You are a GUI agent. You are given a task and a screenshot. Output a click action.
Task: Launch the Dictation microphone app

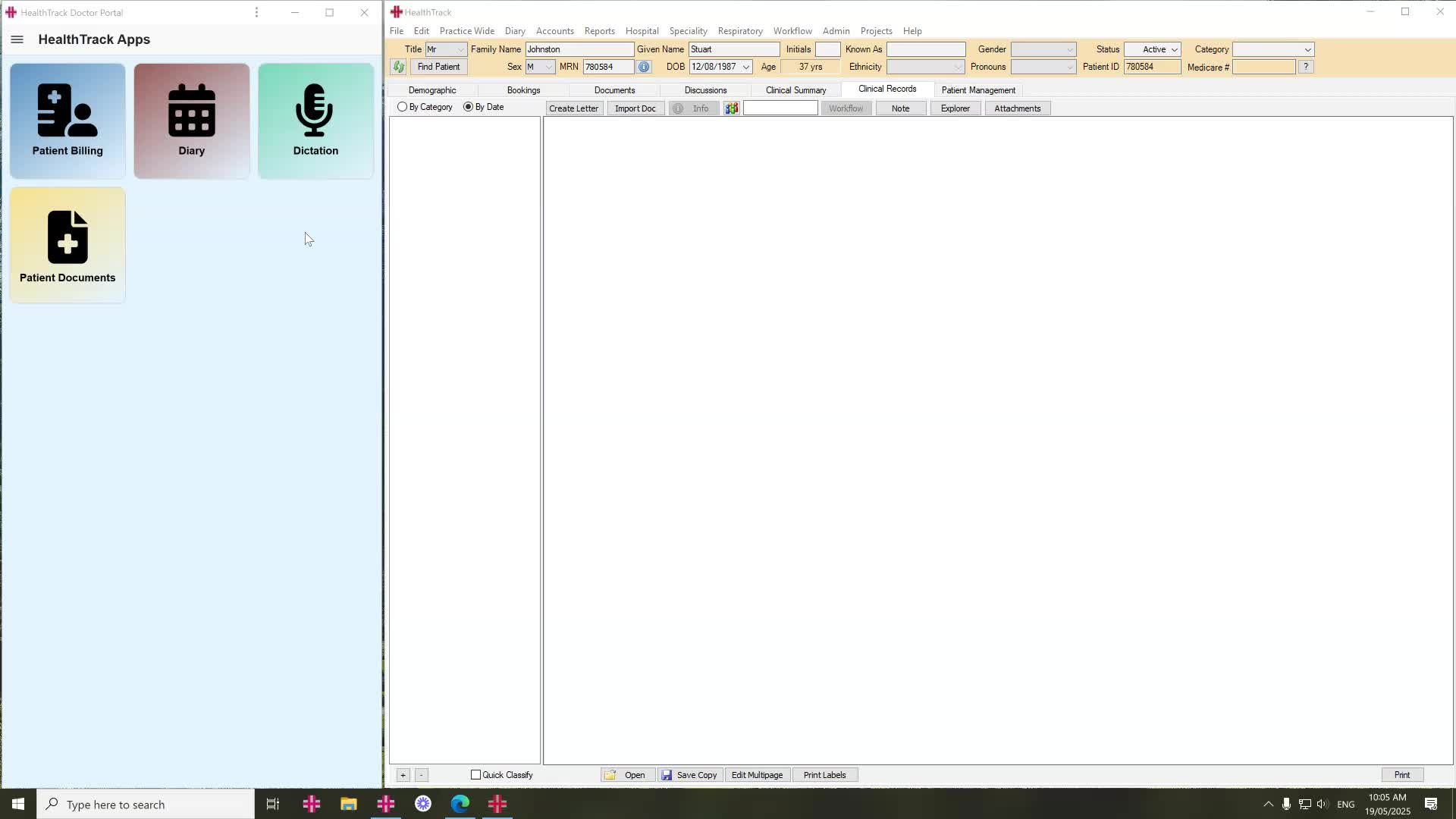point(315,121)
